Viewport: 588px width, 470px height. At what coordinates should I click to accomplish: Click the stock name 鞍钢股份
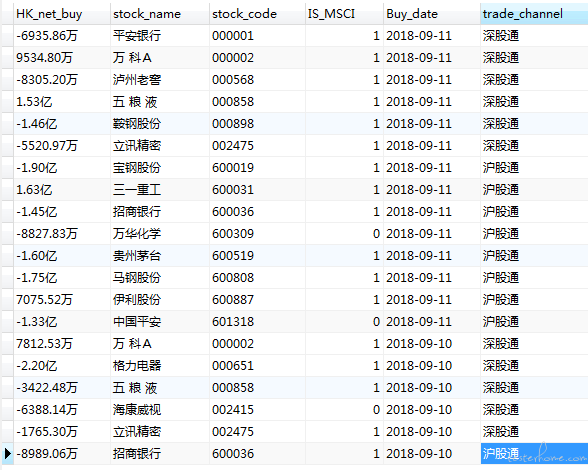(137, 124)
